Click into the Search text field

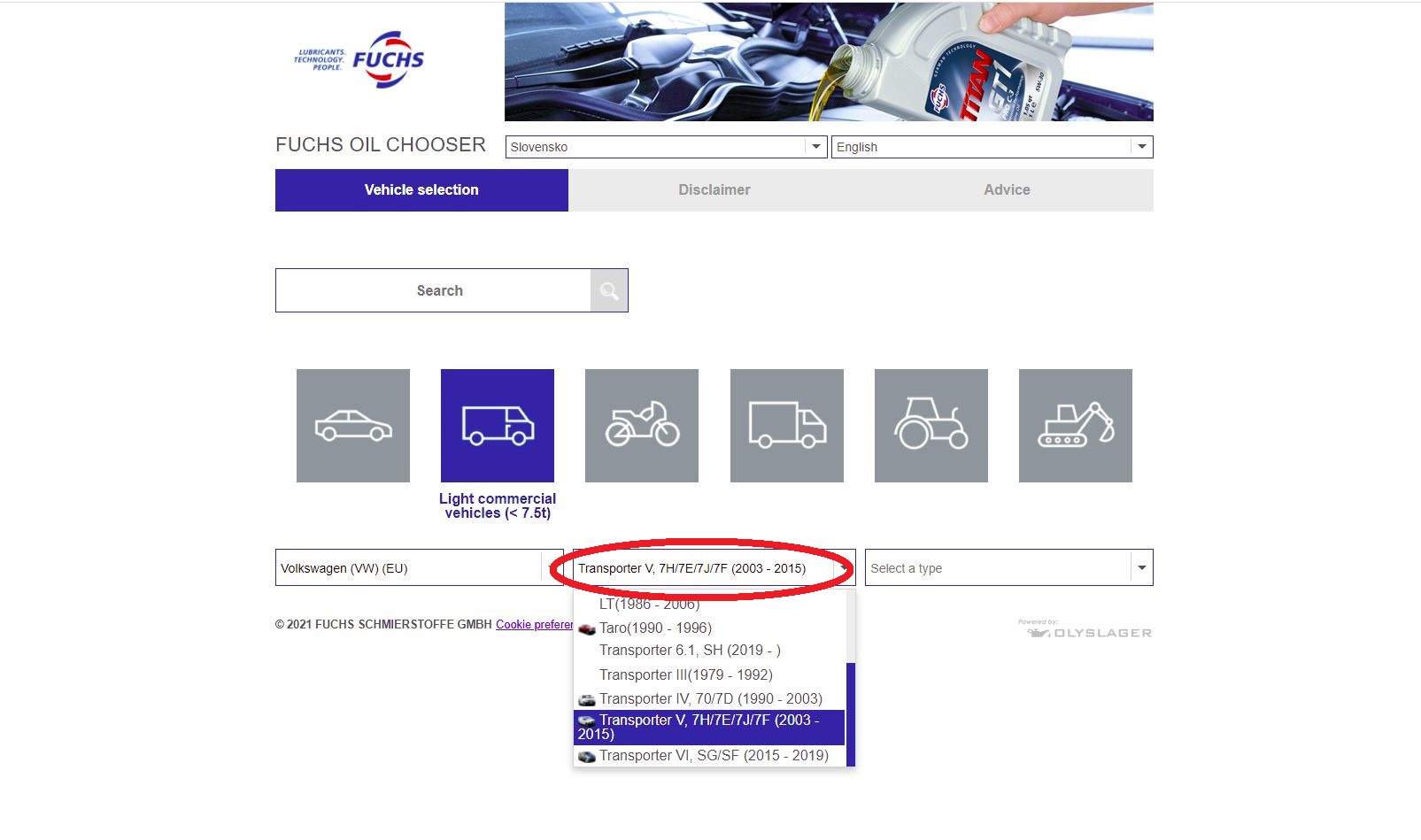433,290
